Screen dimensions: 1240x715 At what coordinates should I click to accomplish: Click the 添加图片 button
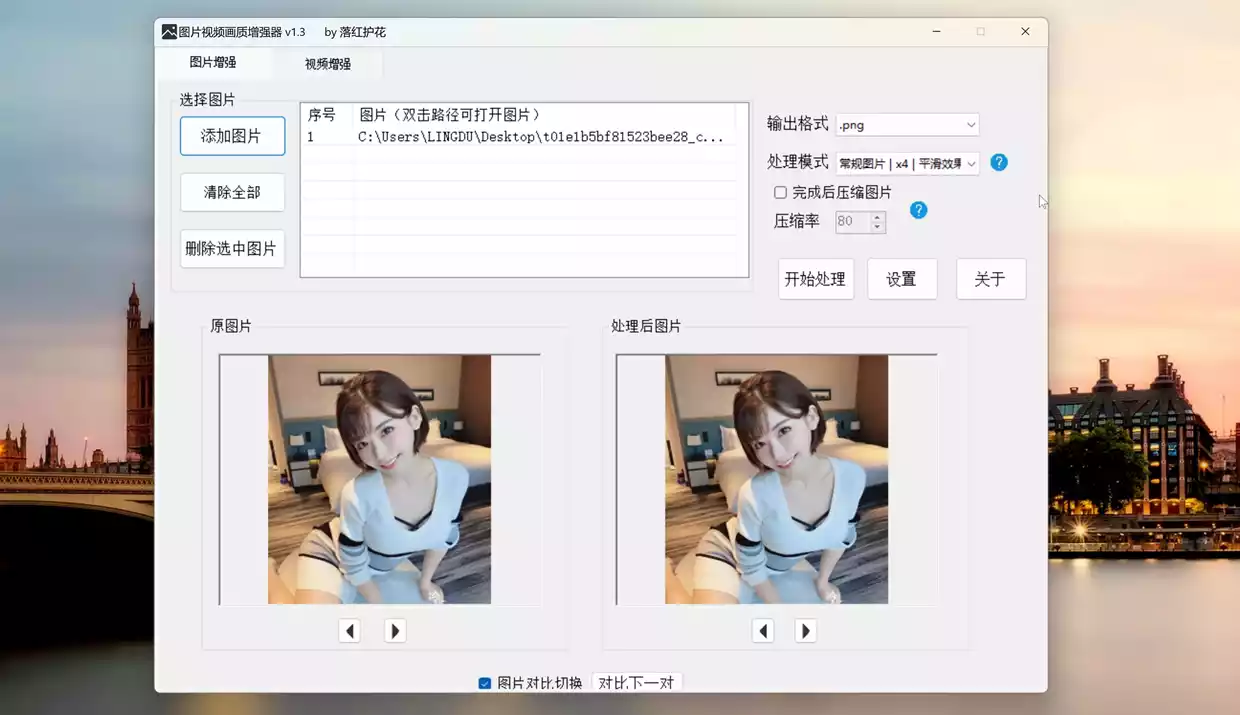point(232,136)
